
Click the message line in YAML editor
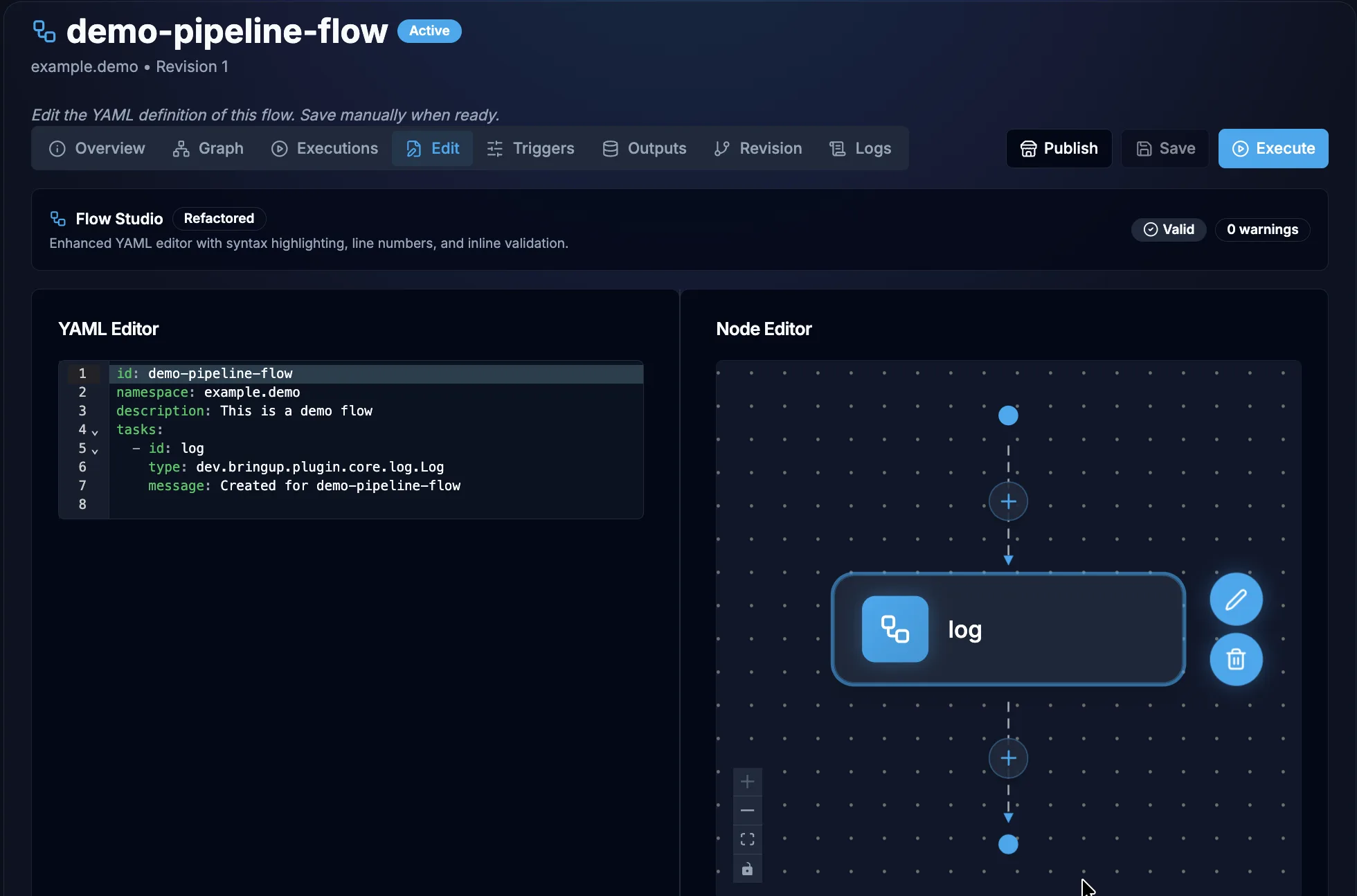tap(376, 485)
